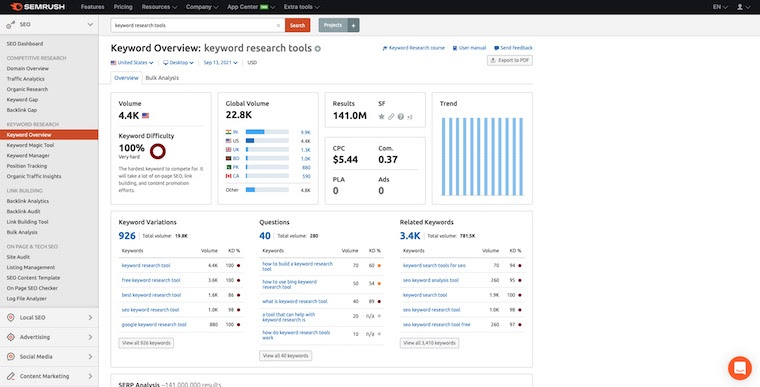This screenshot has width=760, height=387.
Task: Click View all 3,410 keywords button
Action: [429, 343]
